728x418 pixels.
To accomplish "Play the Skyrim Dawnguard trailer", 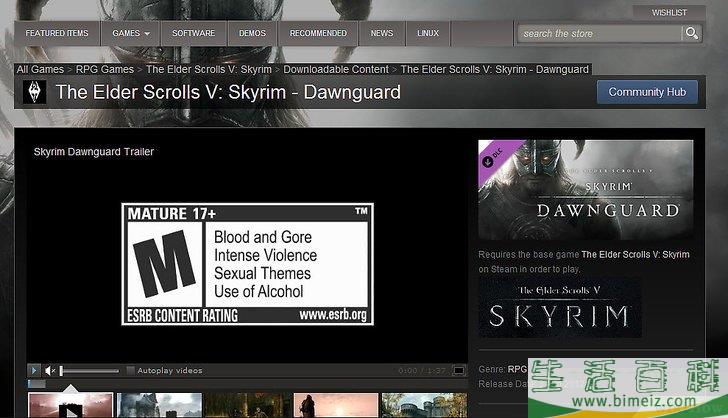I will [34, 370].
